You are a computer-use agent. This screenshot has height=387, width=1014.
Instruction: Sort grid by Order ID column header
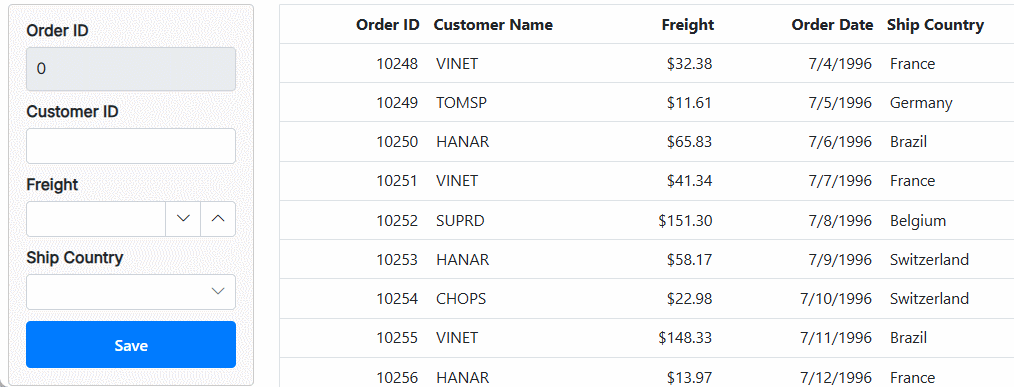(x=387, y=25)
